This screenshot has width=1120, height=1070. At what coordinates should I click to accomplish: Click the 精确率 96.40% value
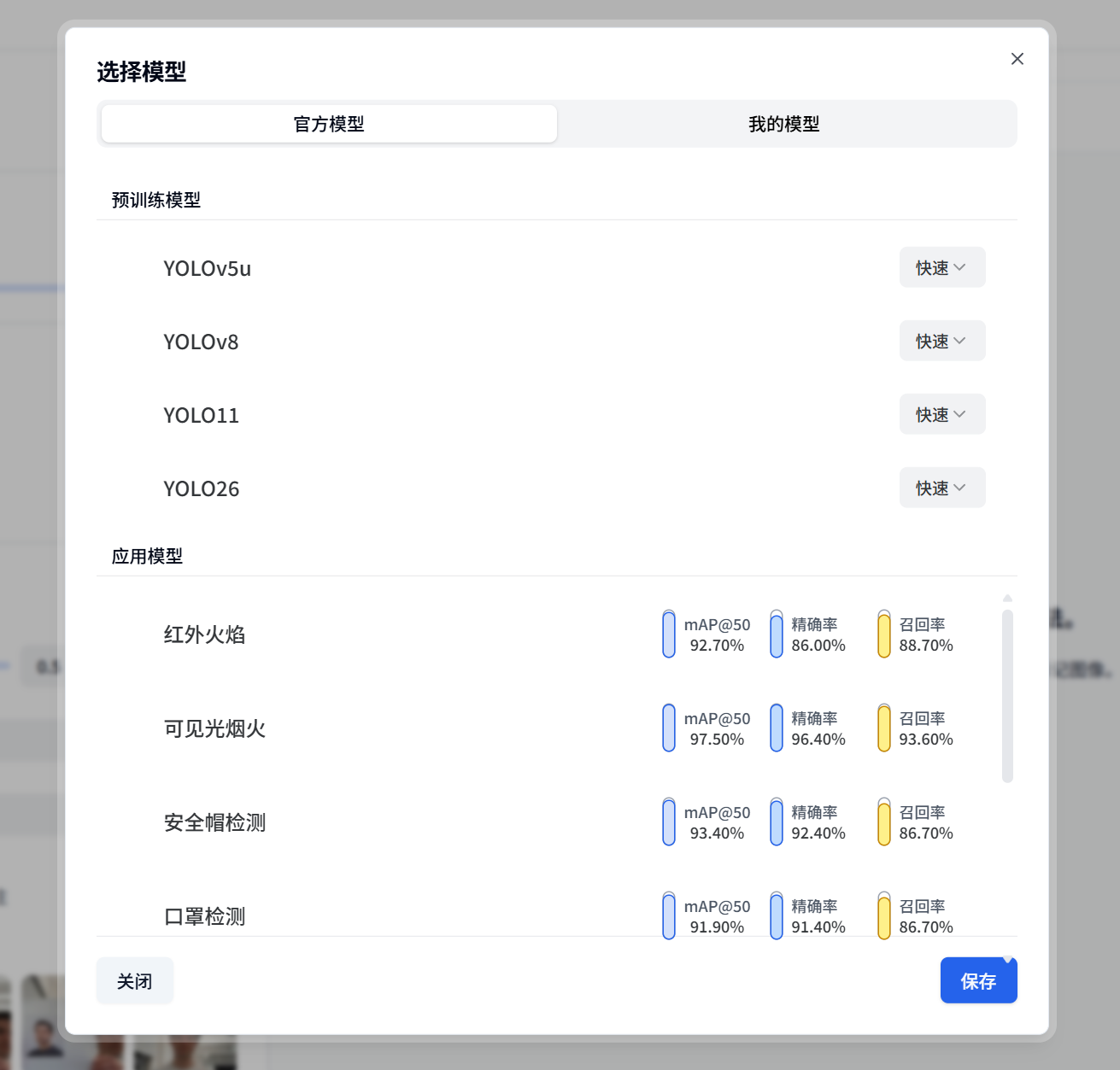818,740
